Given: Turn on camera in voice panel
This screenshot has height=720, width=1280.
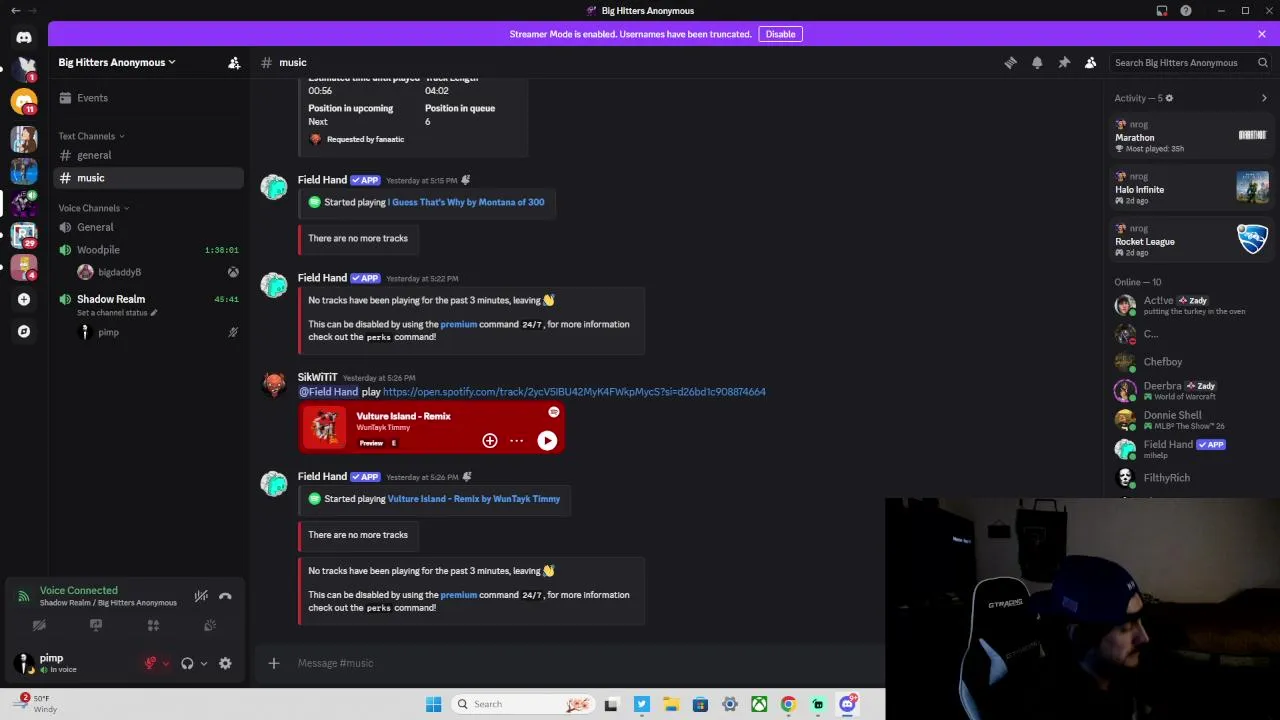Looking at the screenshot, I should coord(39,625).
